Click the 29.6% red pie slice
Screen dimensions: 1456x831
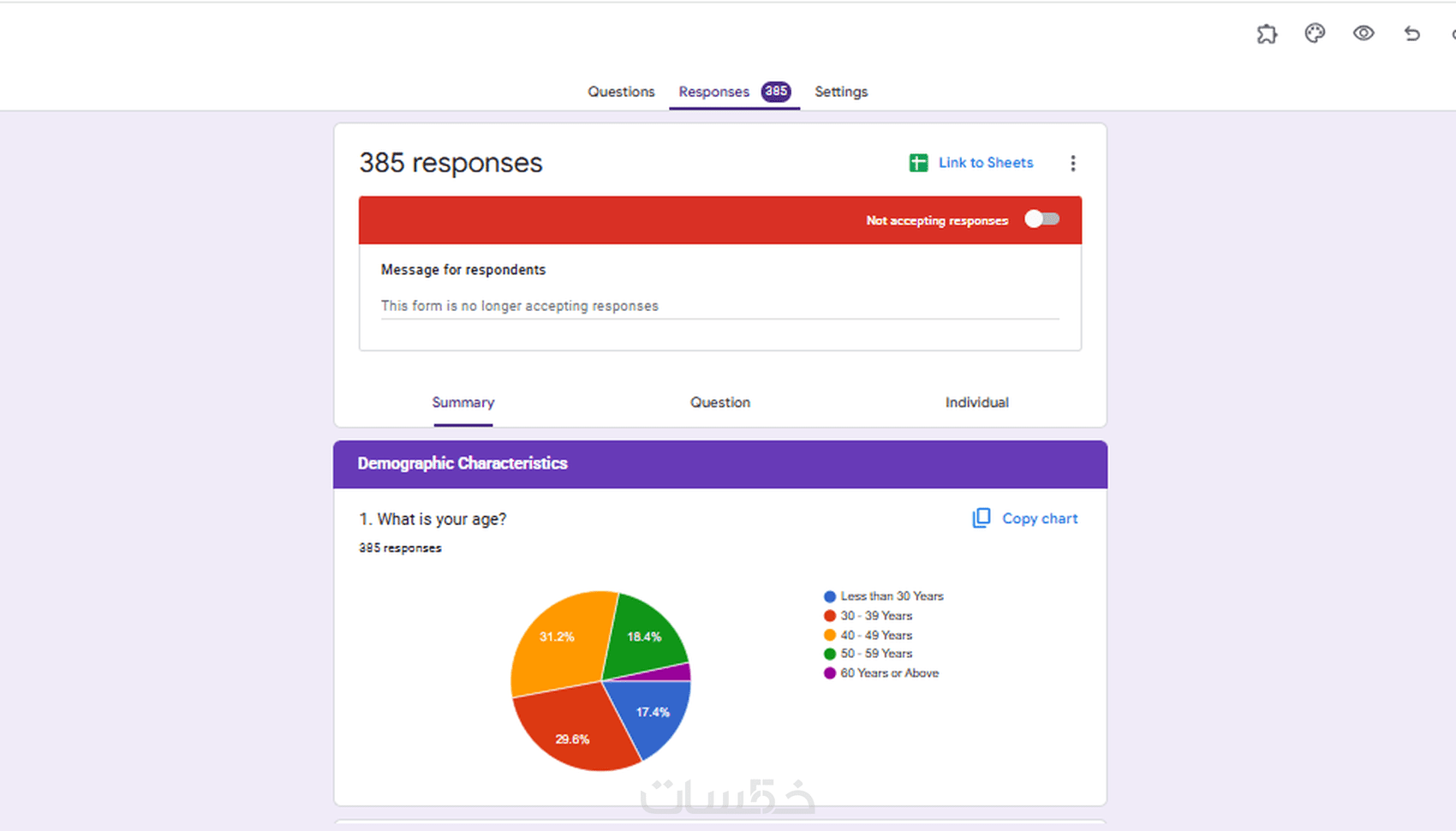click(x=571, y=730)
